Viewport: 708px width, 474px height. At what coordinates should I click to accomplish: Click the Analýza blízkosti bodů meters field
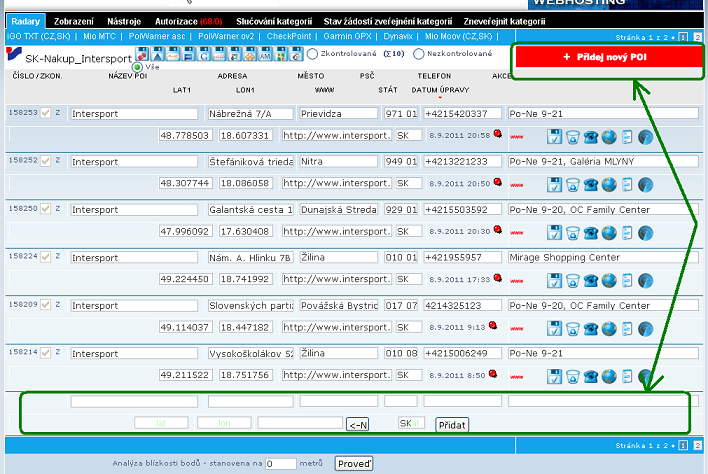tap(281, 464)
